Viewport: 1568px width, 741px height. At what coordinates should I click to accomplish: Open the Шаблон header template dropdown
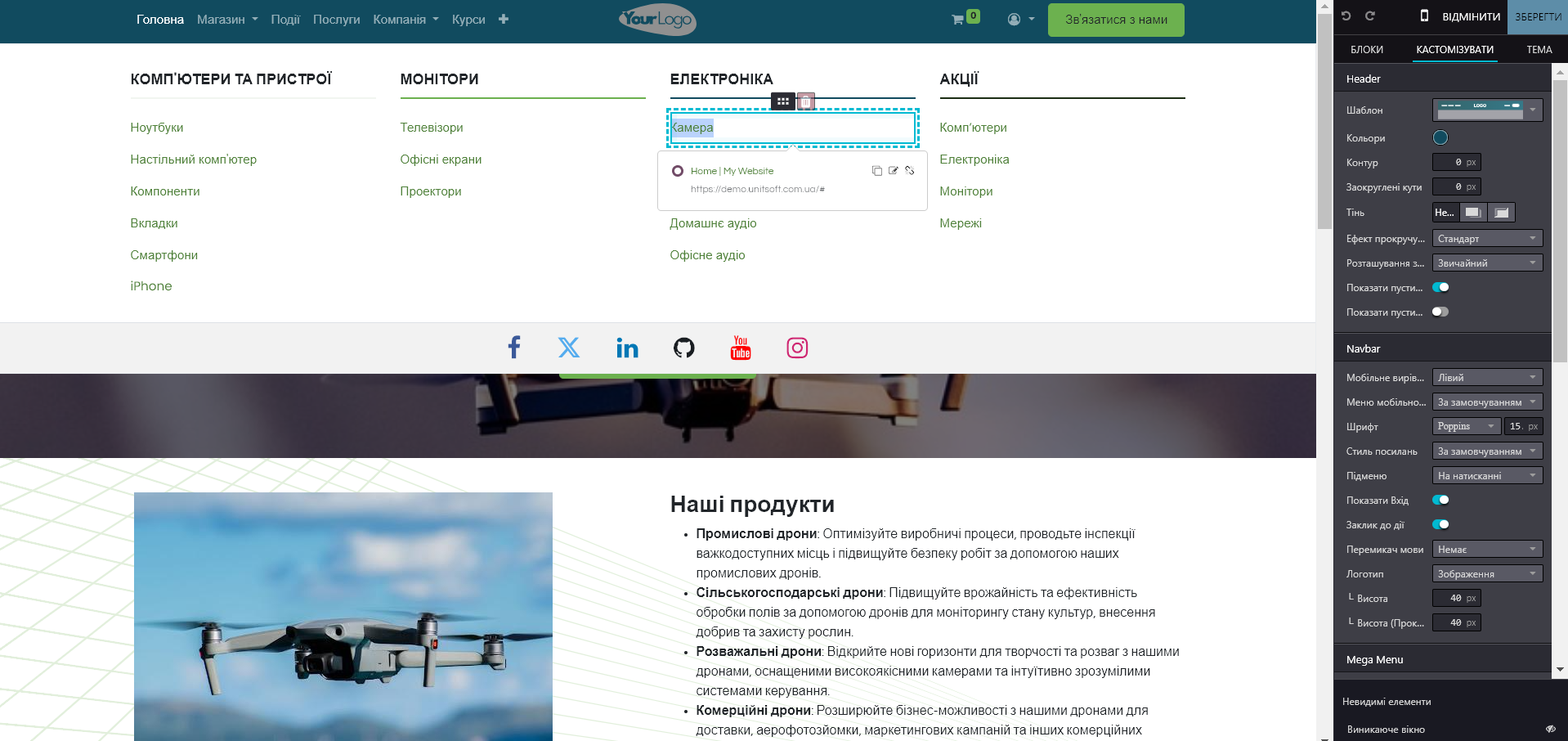coord(1487,110)
